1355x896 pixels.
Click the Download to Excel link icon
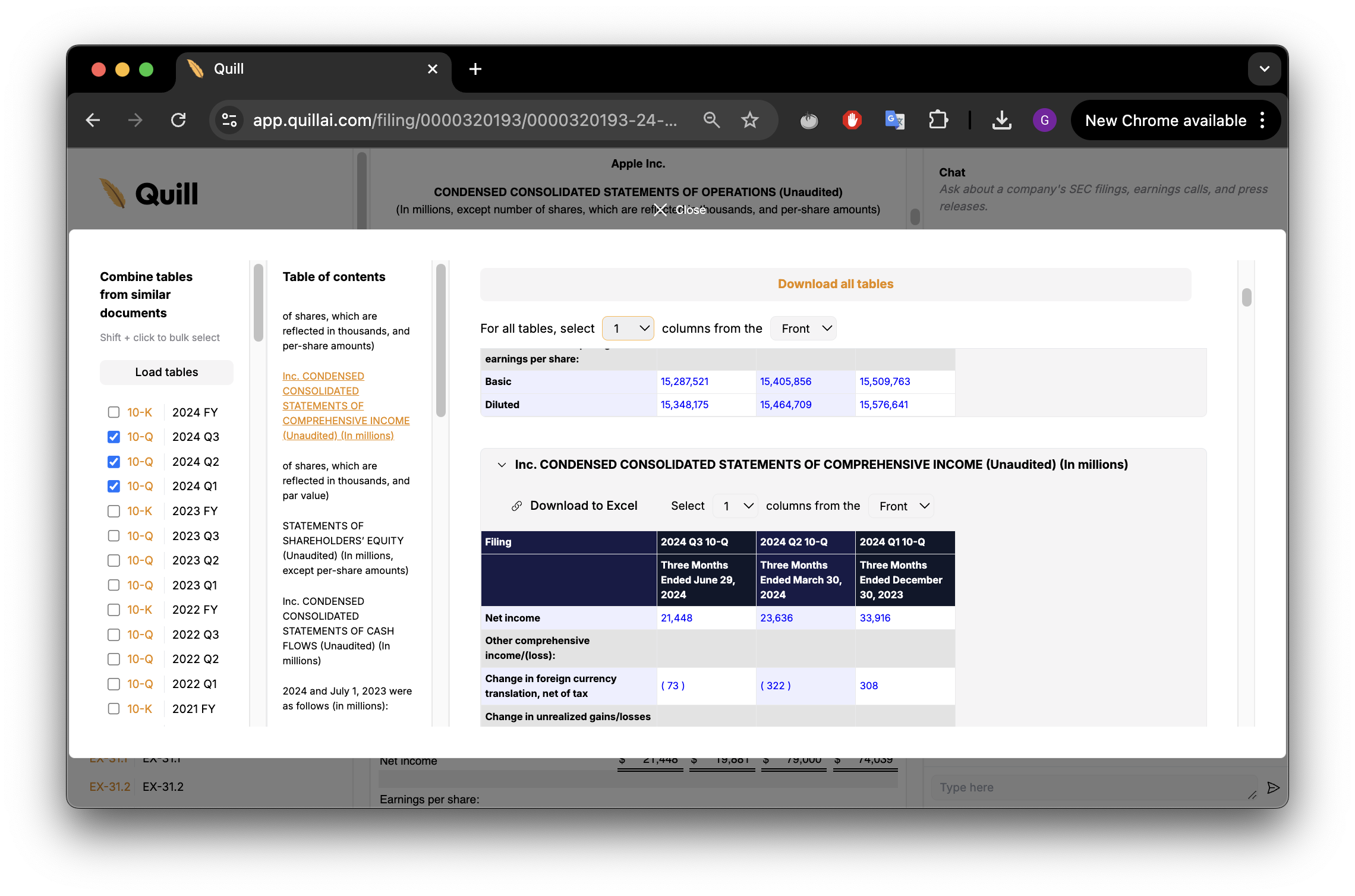[x=516, y=506]
